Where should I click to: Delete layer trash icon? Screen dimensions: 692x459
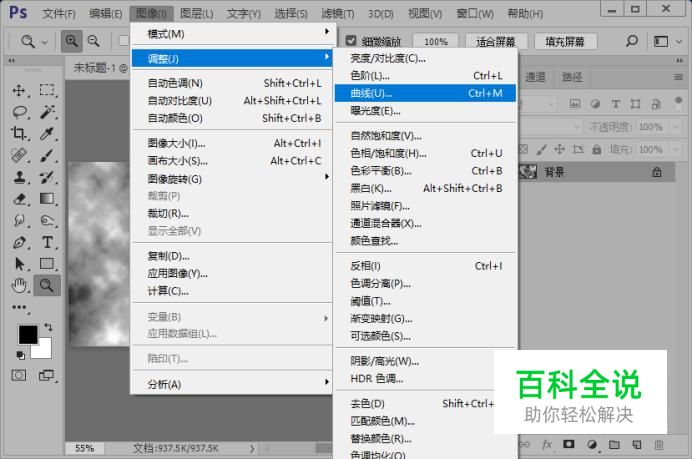pos(658,444)
